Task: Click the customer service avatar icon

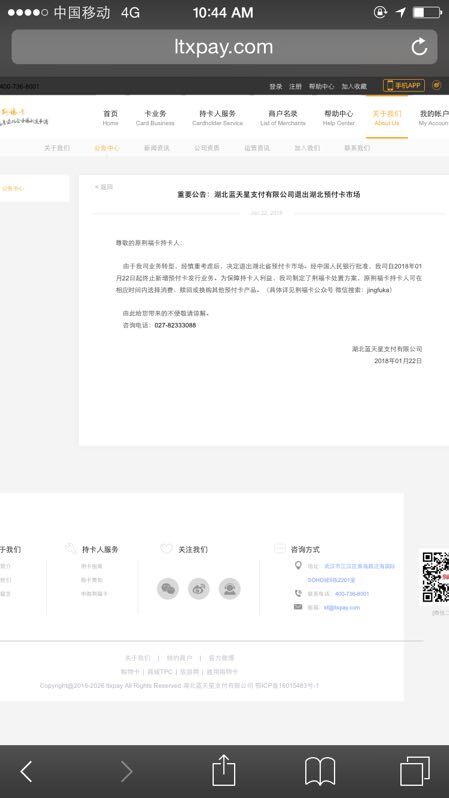Action: coord(230,589)
